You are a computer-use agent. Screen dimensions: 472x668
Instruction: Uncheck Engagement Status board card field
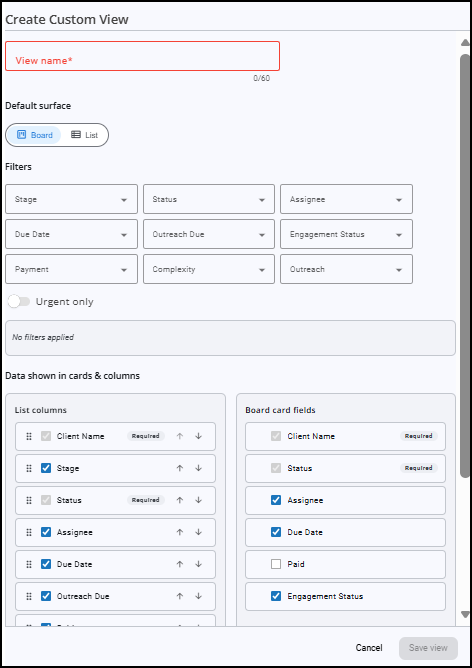276,596
